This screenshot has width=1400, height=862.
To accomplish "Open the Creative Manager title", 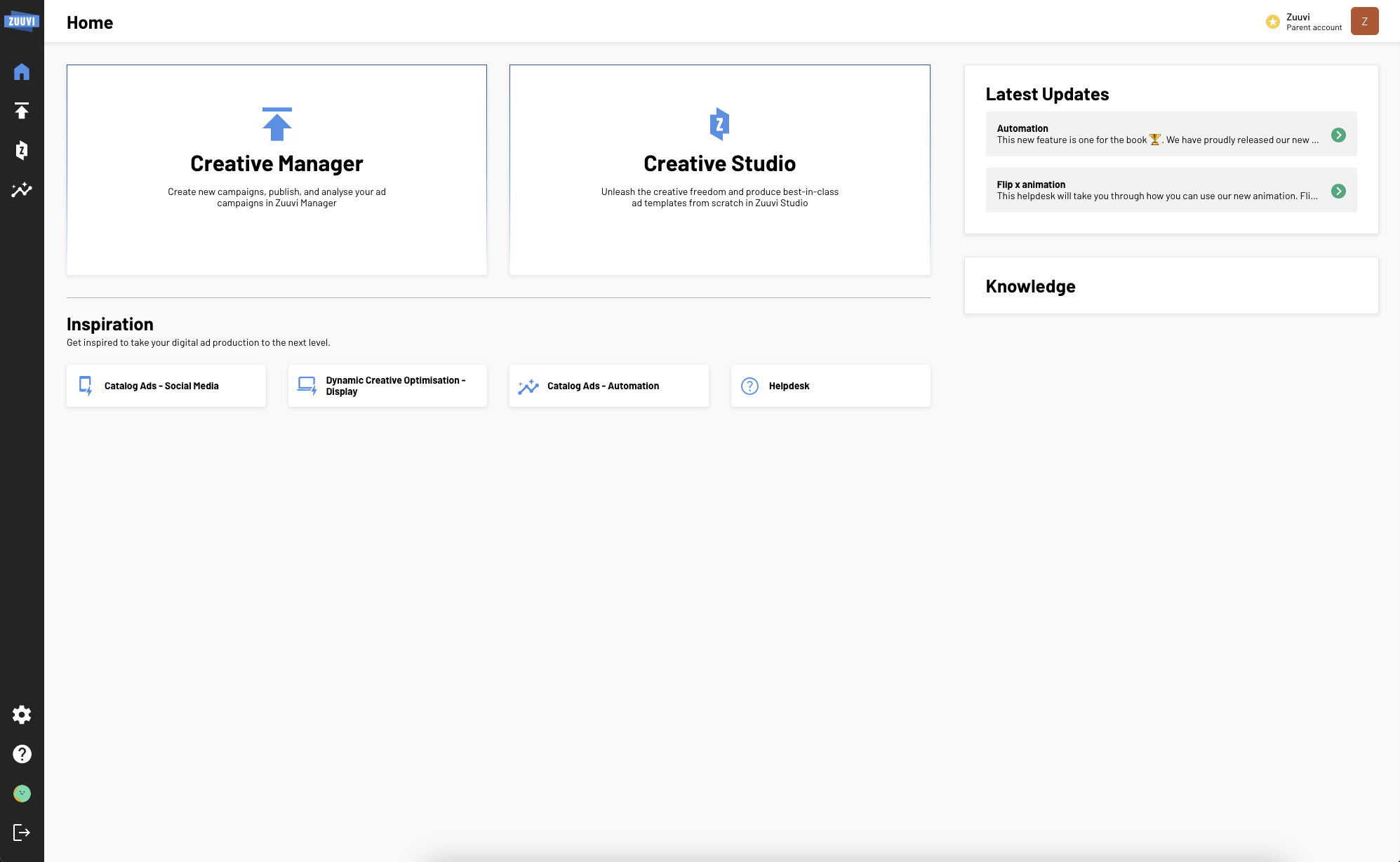I will 276,163.
